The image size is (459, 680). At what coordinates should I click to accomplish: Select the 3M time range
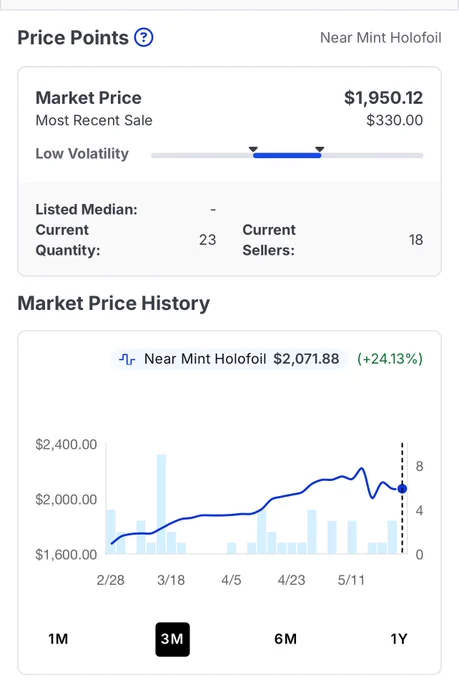coord(172,639)
